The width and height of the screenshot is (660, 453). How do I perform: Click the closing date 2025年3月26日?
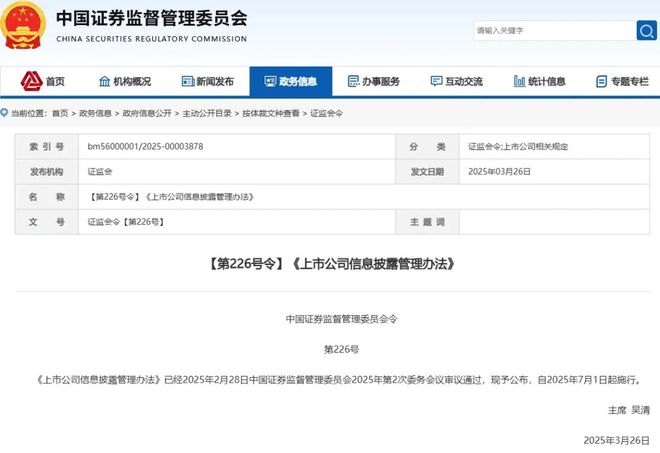click(617, 440)
